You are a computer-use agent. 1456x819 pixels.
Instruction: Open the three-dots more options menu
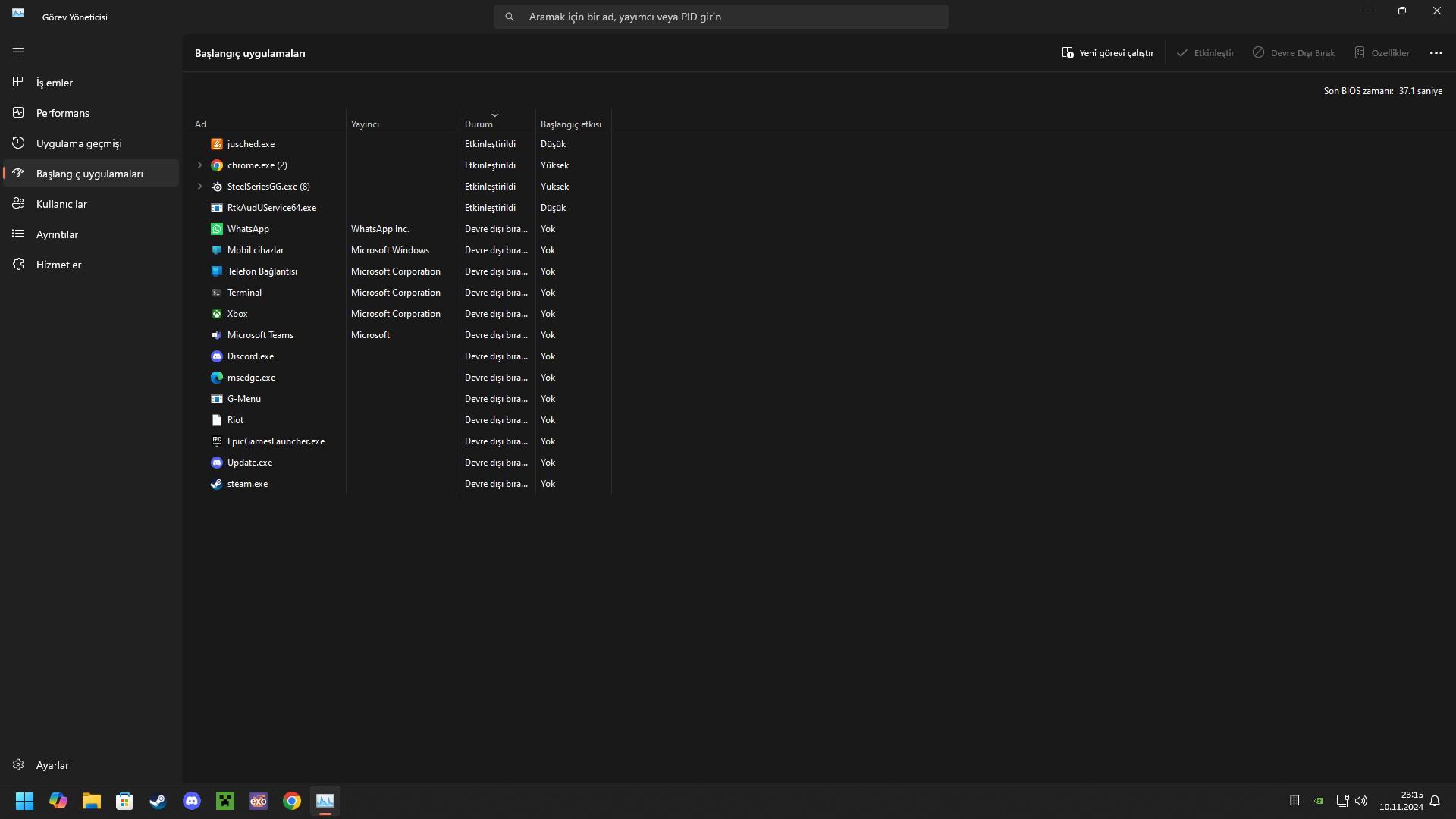(x=1436, y=53)
